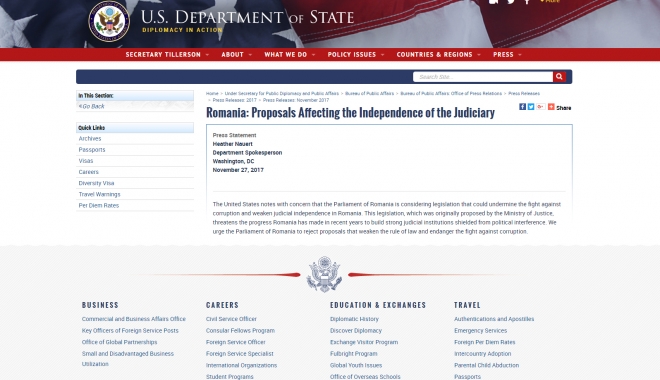Open Key Officers of Foreign Service Posts
Image resolution: width=660 pixels, height=380 pixels.
click(130, 331)
